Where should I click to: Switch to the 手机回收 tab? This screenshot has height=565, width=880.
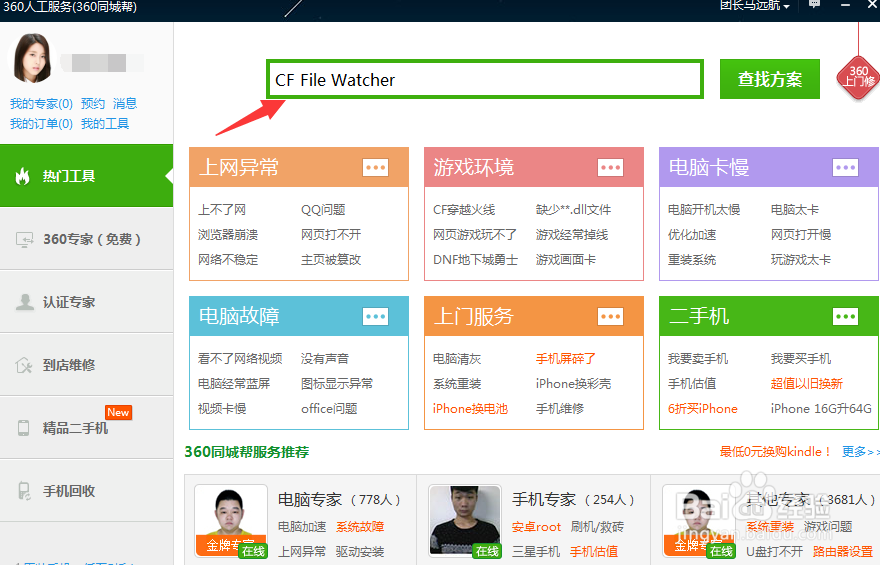point(86,491)
